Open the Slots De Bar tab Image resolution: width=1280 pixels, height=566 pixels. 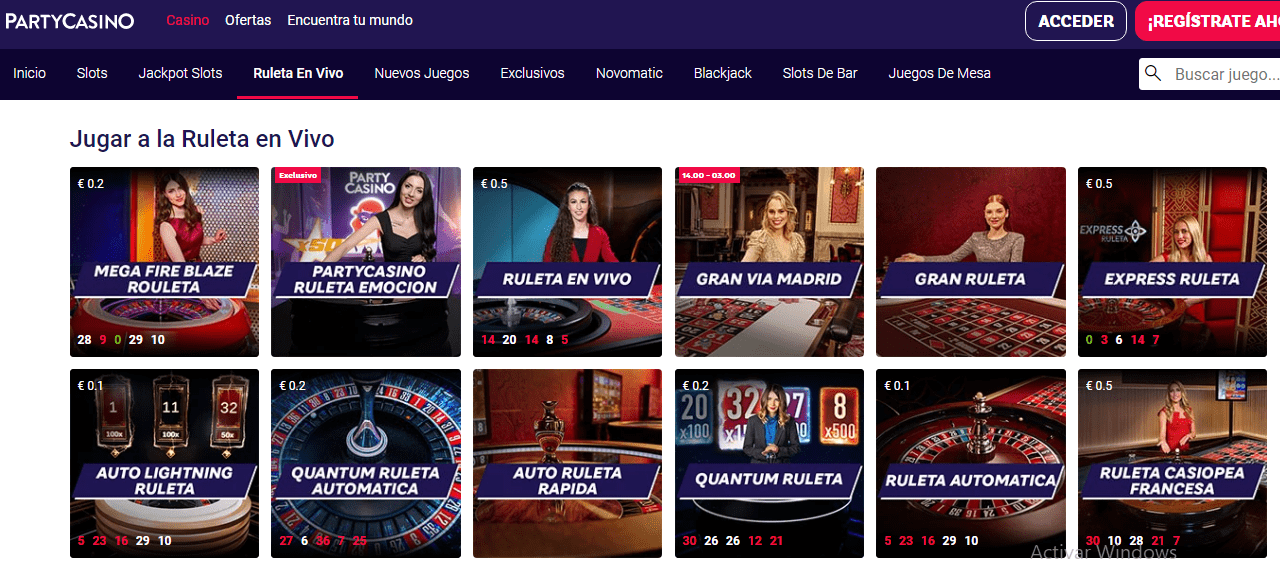tap(820, 73)
